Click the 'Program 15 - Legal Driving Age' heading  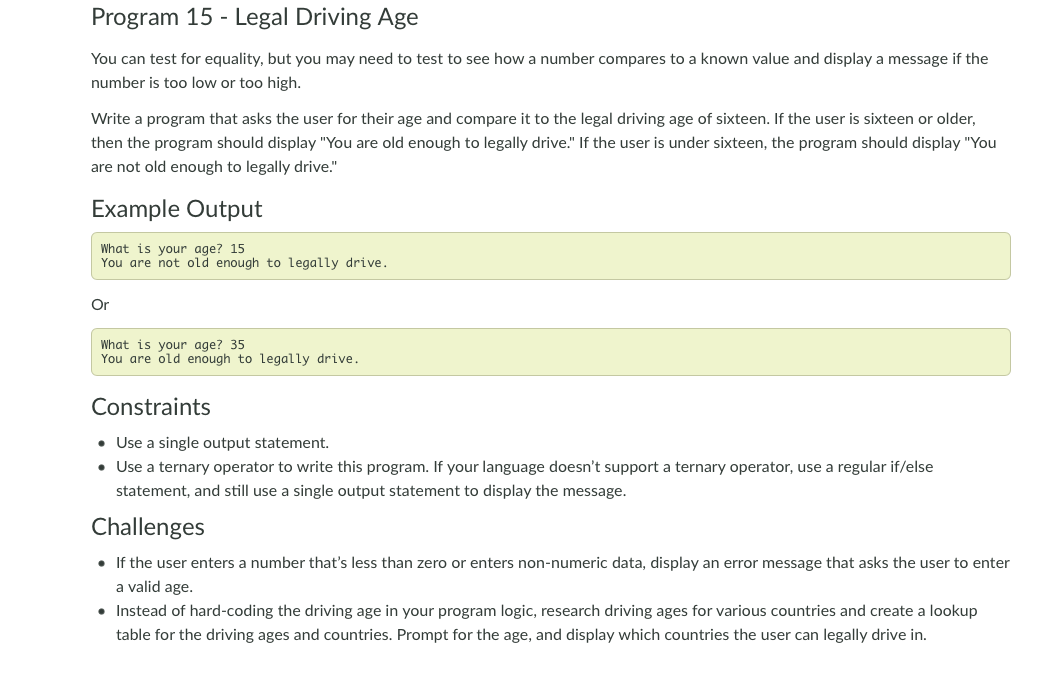pos(255,17)
